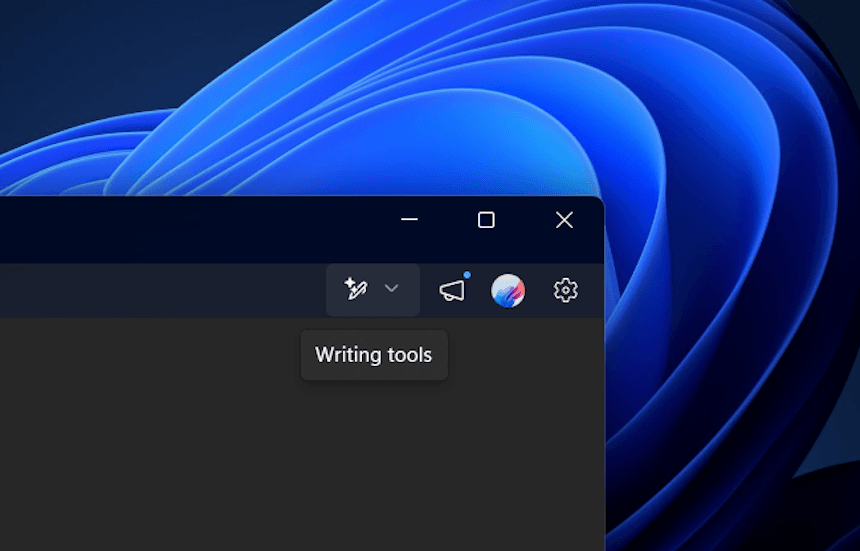Maximize the app window
The height and width of the screenshot is (551, 860).
pos(486,220)
